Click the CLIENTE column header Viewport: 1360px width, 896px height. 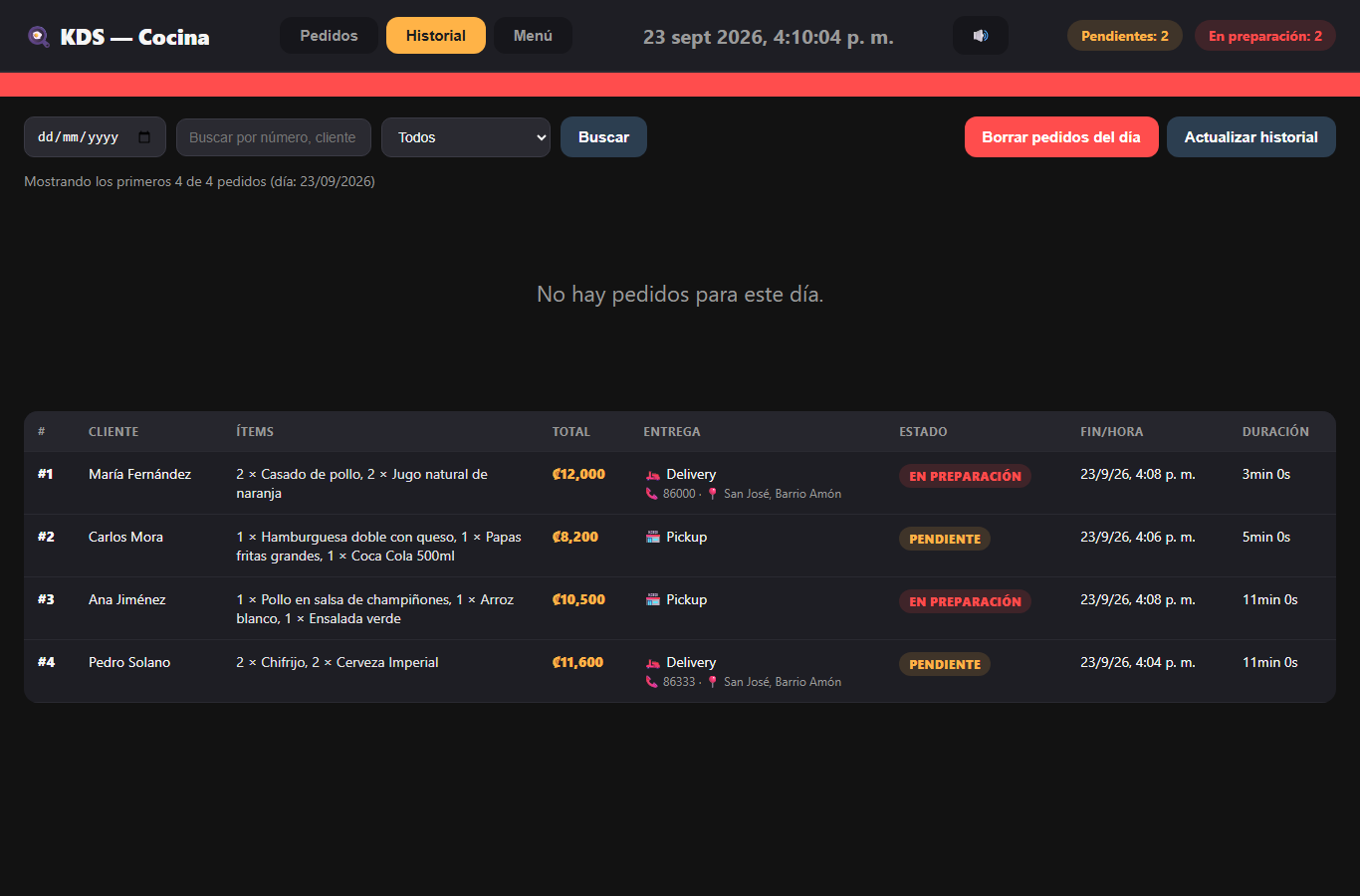[x=113, y=432]
